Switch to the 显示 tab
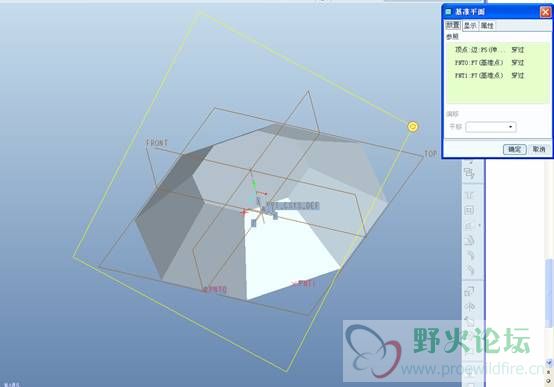Viewport: 554px width, 387px height. point(470,25)
